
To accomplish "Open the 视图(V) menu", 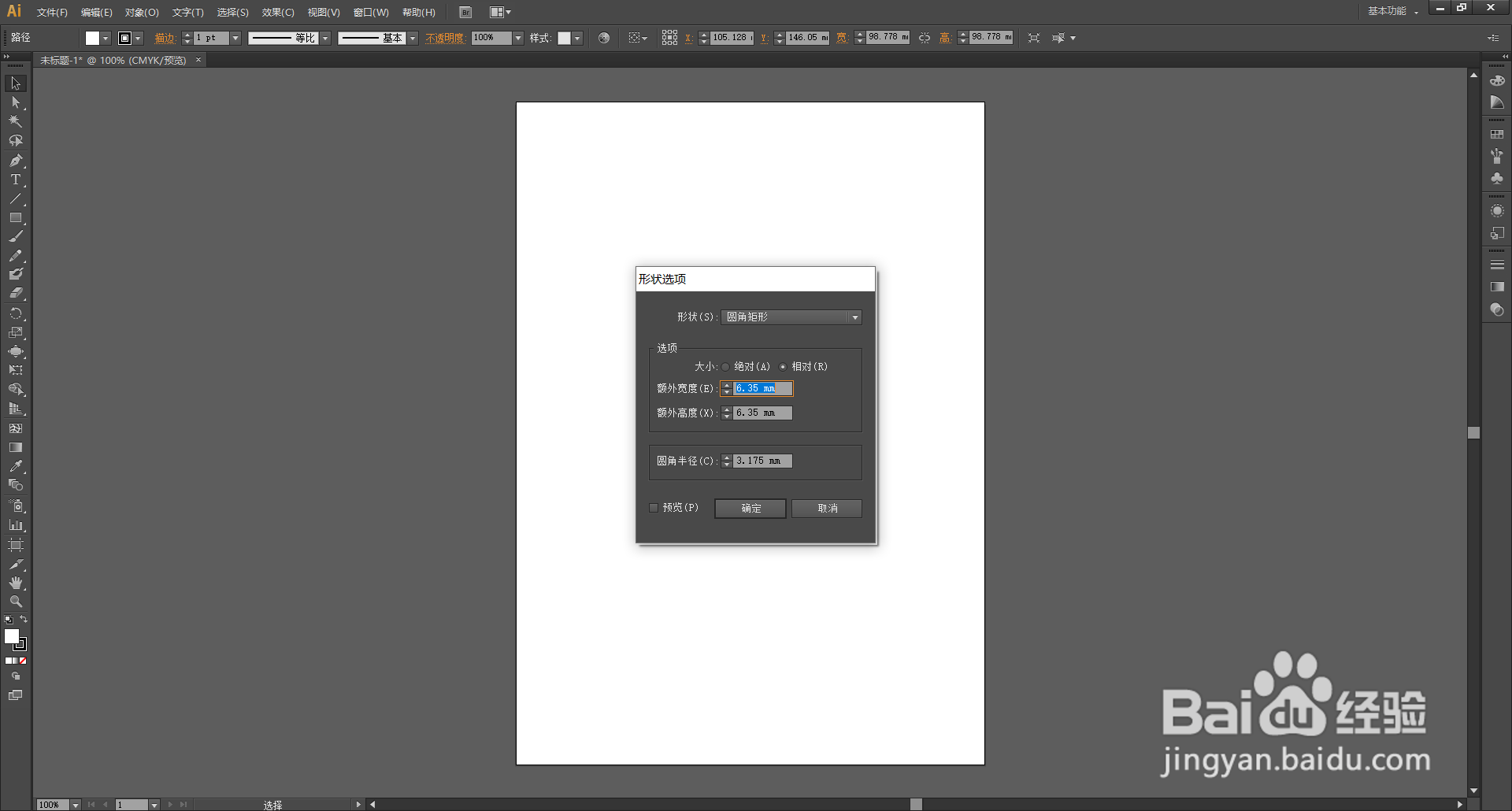I will click(x=324, y=13).
